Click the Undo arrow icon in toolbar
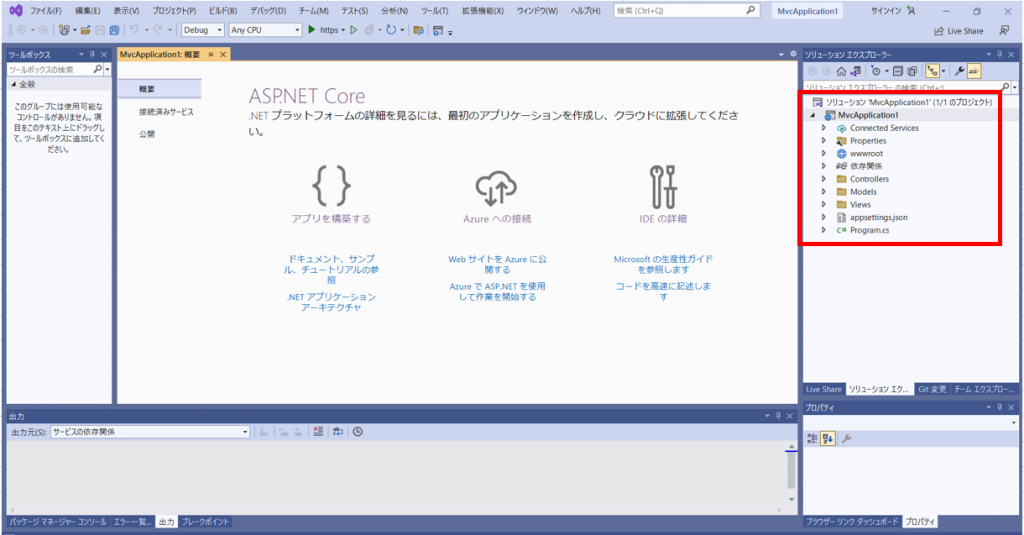 [x=134, y=30]
